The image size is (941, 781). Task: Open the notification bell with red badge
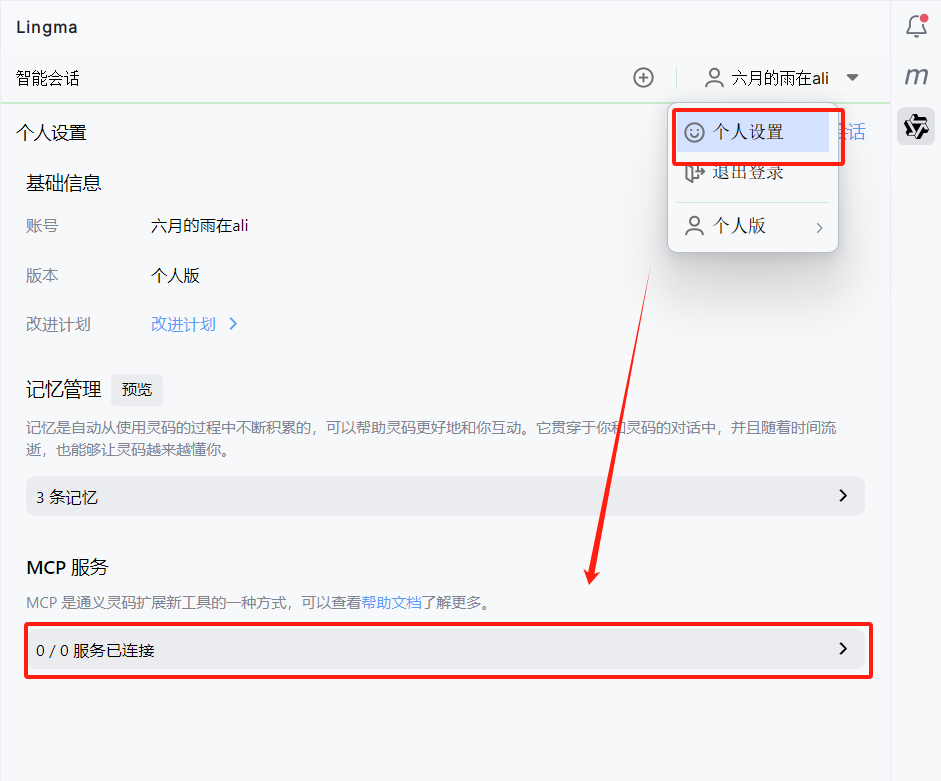click(x=916, y=27)
